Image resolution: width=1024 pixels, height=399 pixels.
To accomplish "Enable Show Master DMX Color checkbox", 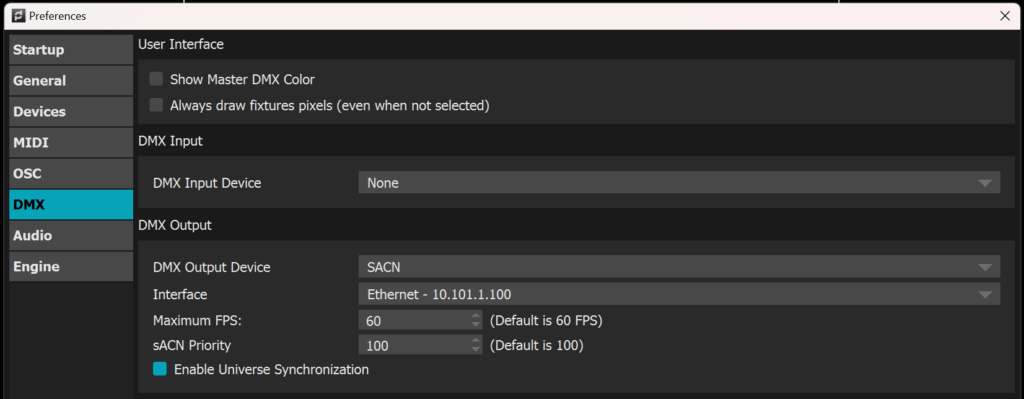I will [x=156, y=80].
